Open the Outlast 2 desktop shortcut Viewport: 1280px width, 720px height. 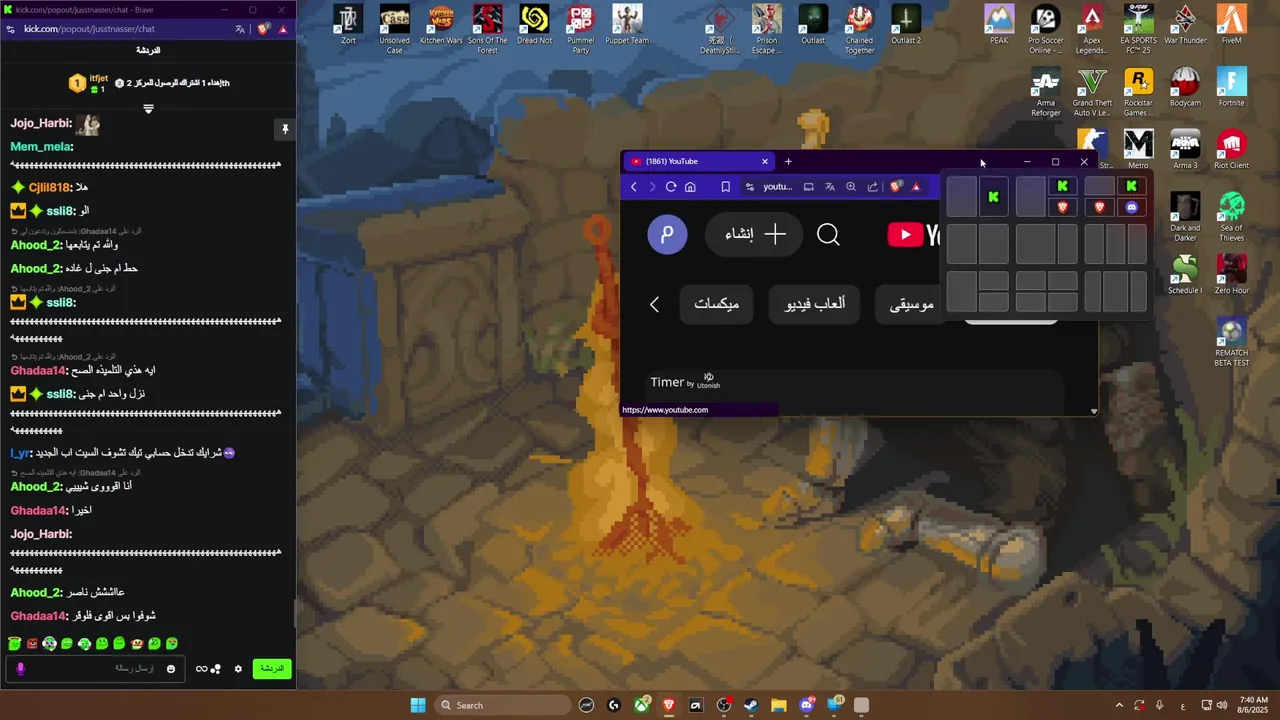click(x=906, y=25)
